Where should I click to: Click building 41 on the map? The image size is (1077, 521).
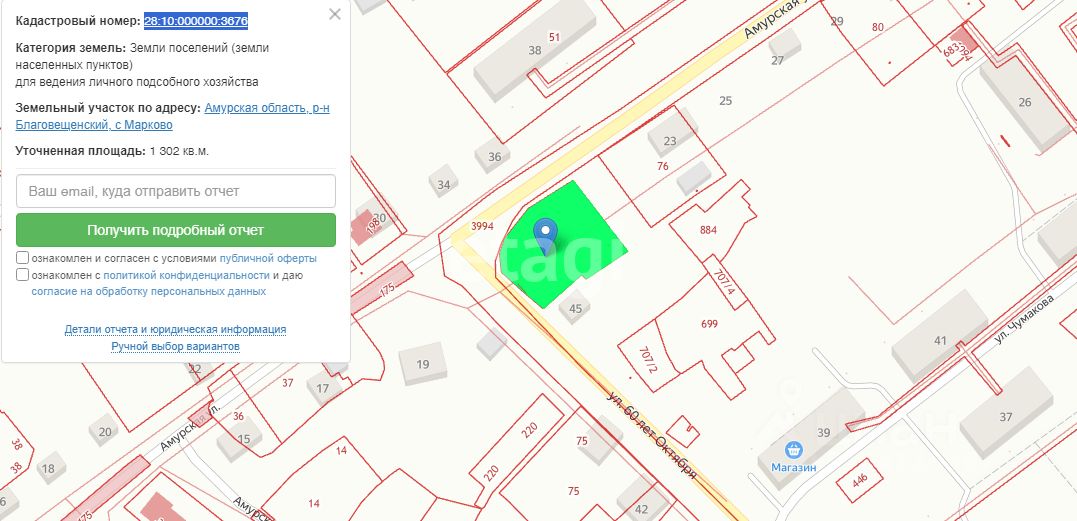[x=940, y=340]
